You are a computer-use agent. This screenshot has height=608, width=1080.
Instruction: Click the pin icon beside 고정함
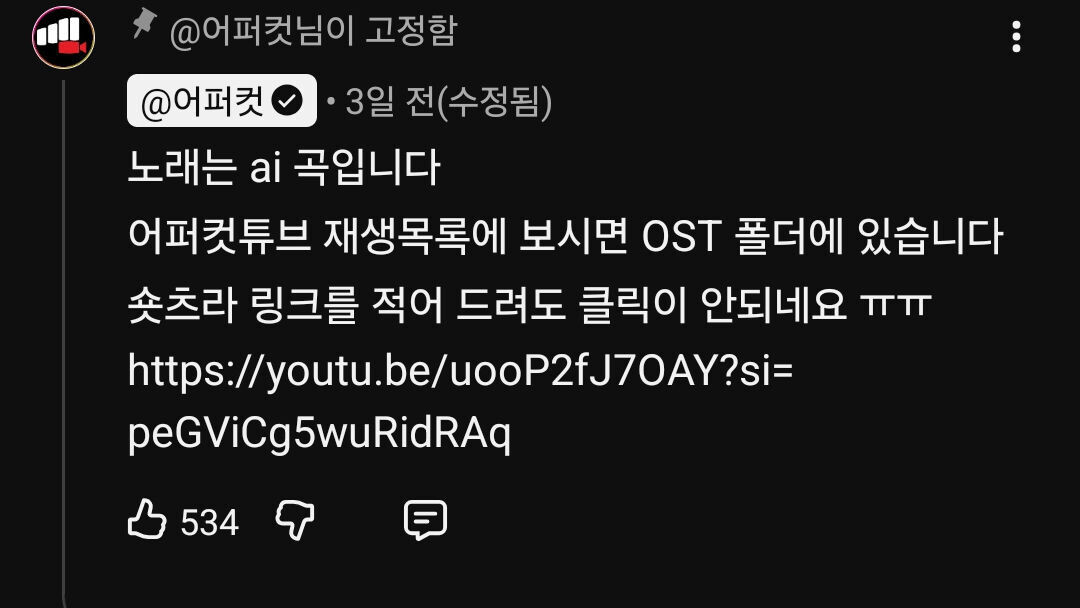pos(145,24)
